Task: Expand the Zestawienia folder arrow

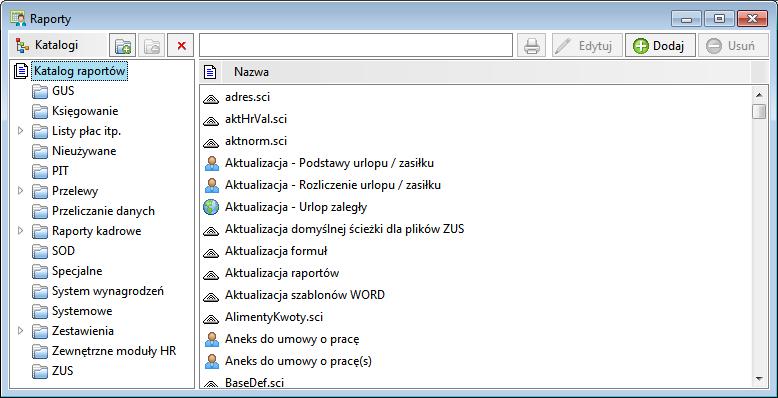Action: click(20, 331)
